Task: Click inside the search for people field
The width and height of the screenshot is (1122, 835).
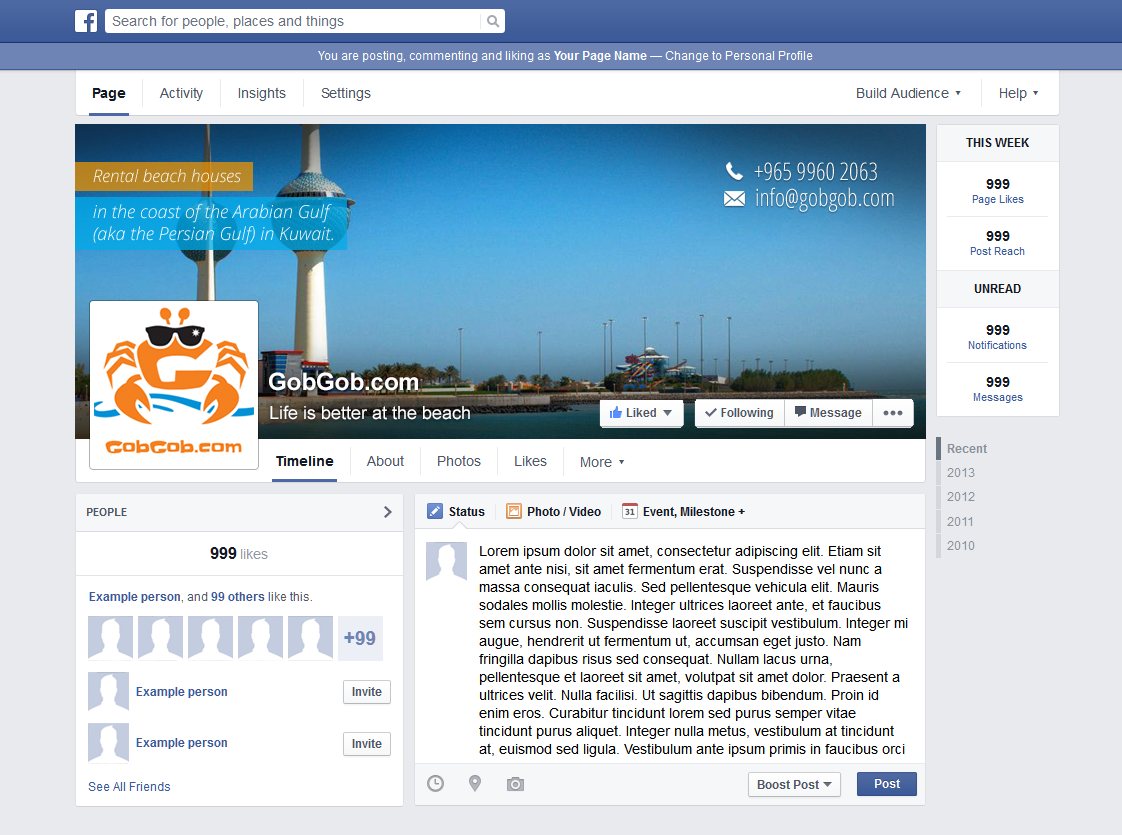Action: click(x=290, y=20)
